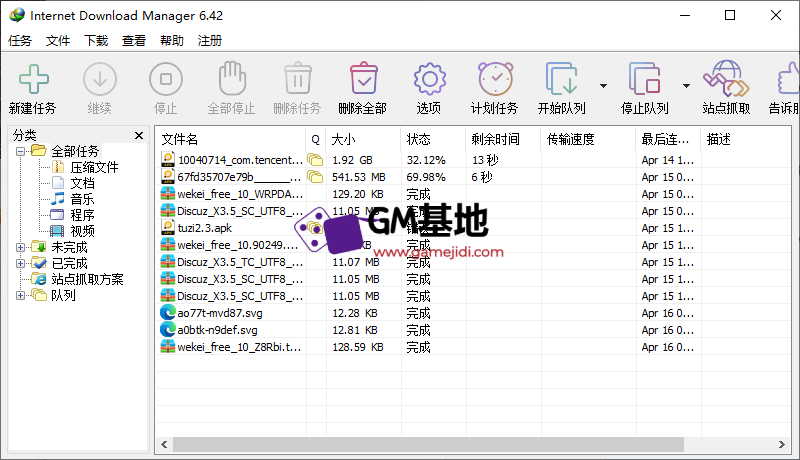The image size is (800, 460).
Task: Collapse the 全部任务 tree node
Action: 20,151
